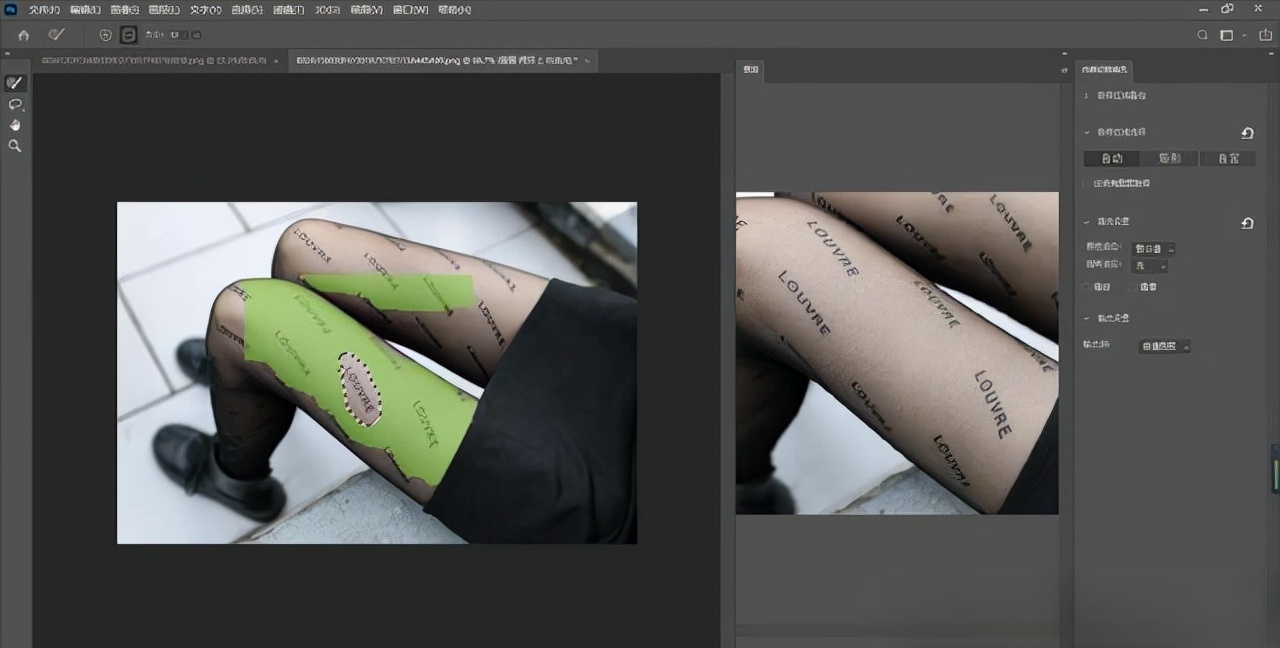Open the Color Adaptation dropdown
Viewport: 1280px width, 648px height.
[1154, 248]
